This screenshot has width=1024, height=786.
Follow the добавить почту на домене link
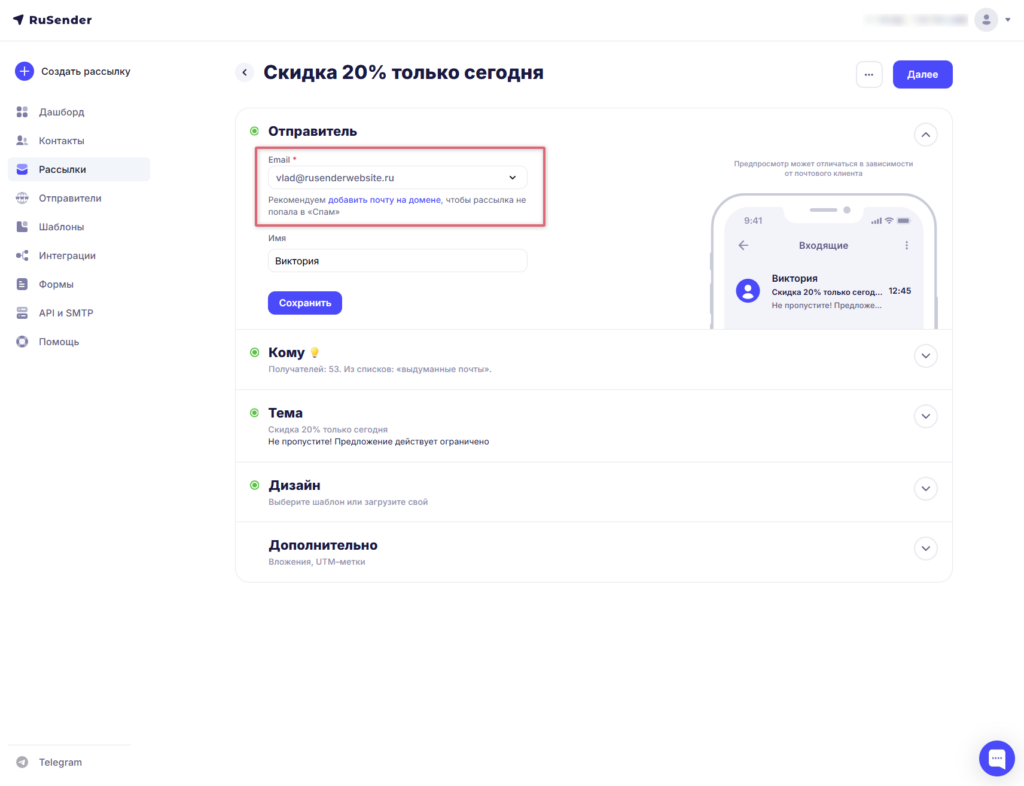click(x=384, y=200)
